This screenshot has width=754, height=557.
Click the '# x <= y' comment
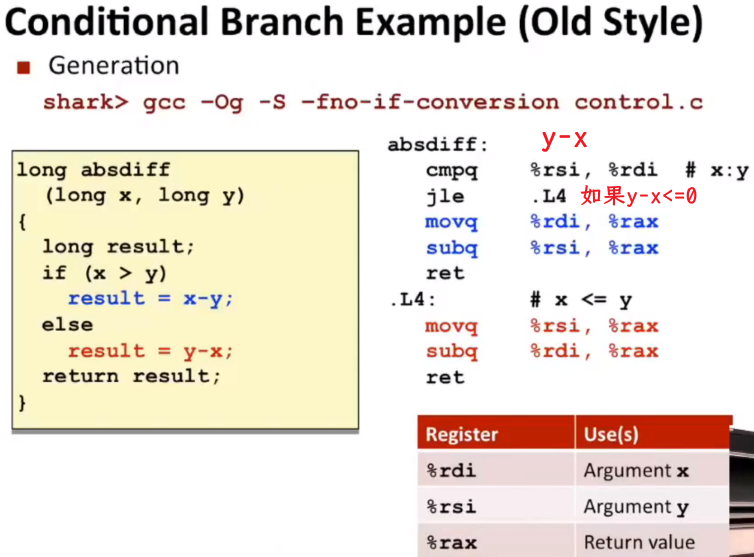click(581, 300)
